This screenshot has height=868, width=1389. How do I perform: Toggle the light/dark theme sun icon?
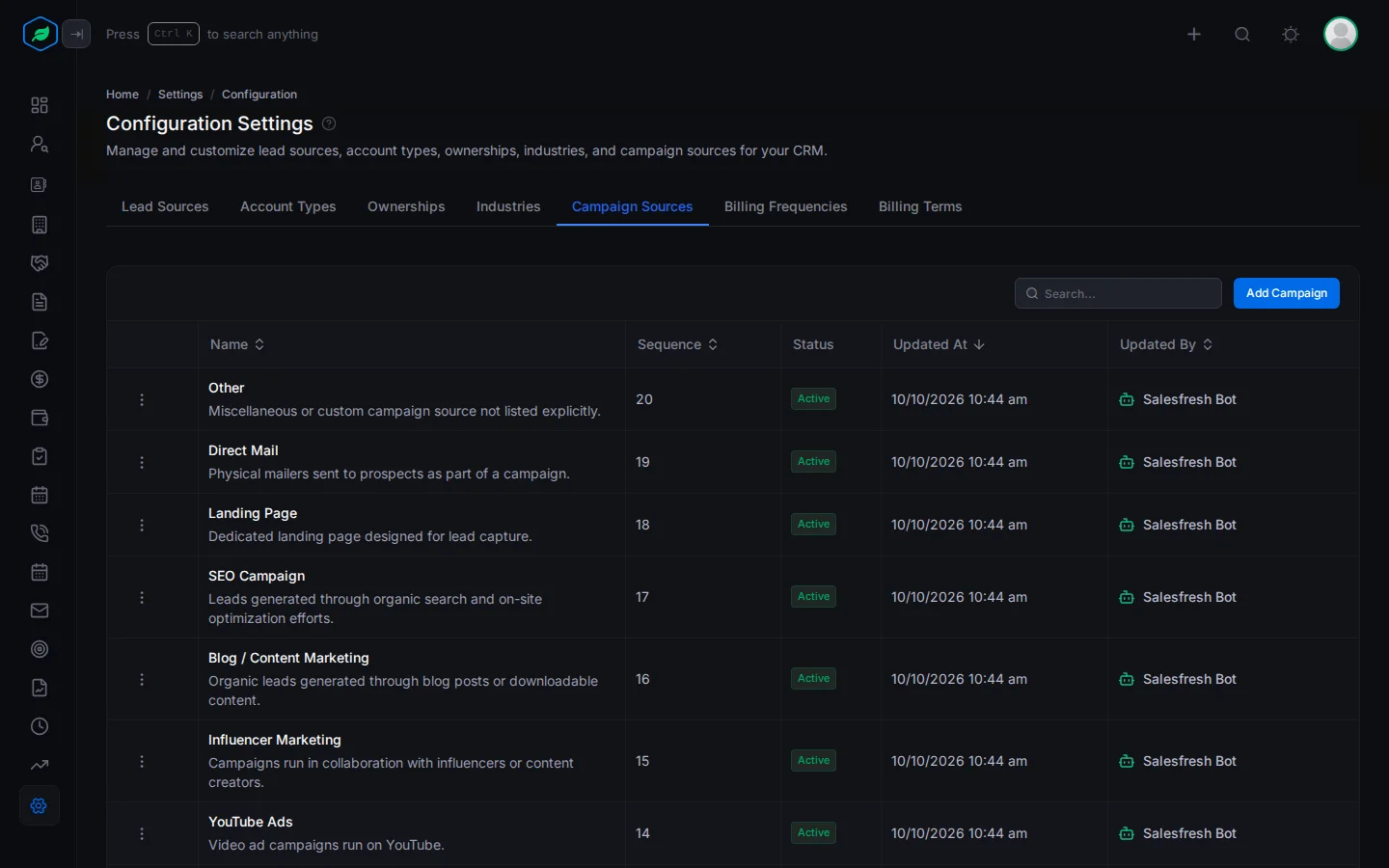[1291, 34]
